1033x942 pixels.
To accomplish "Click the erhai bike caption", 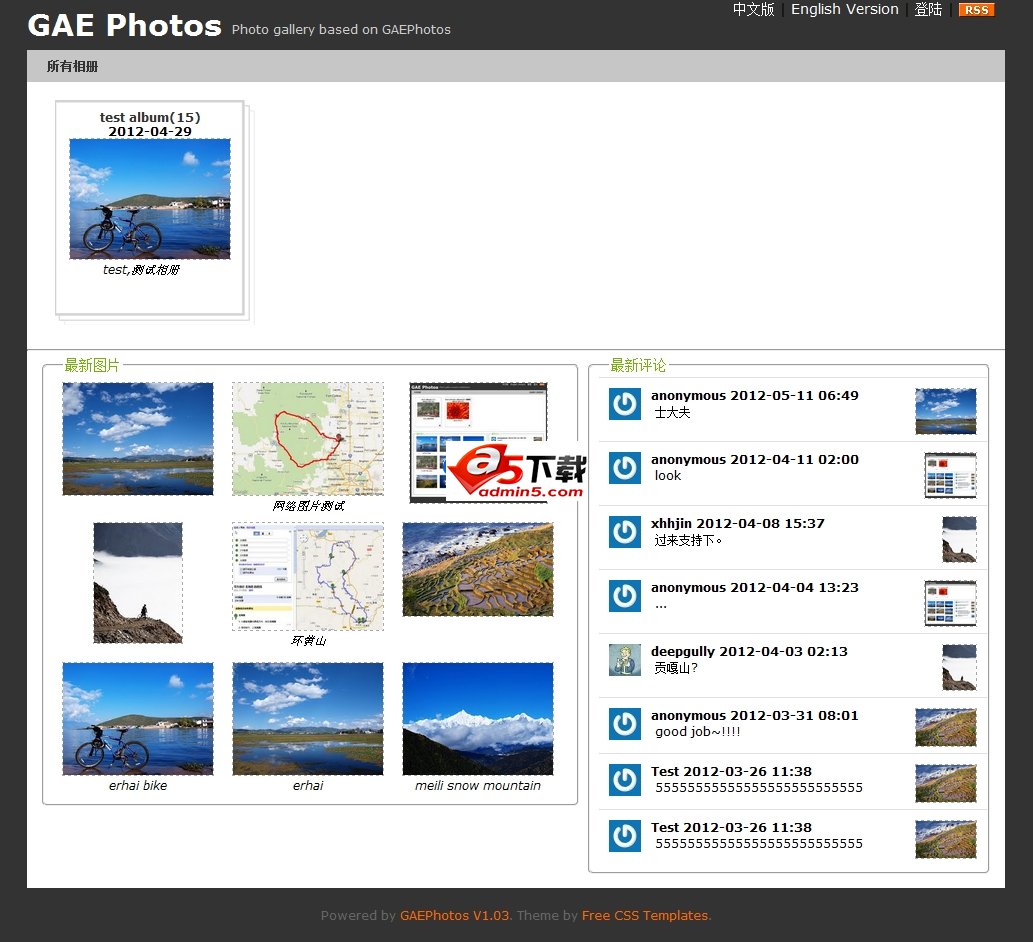I will 138,786.
